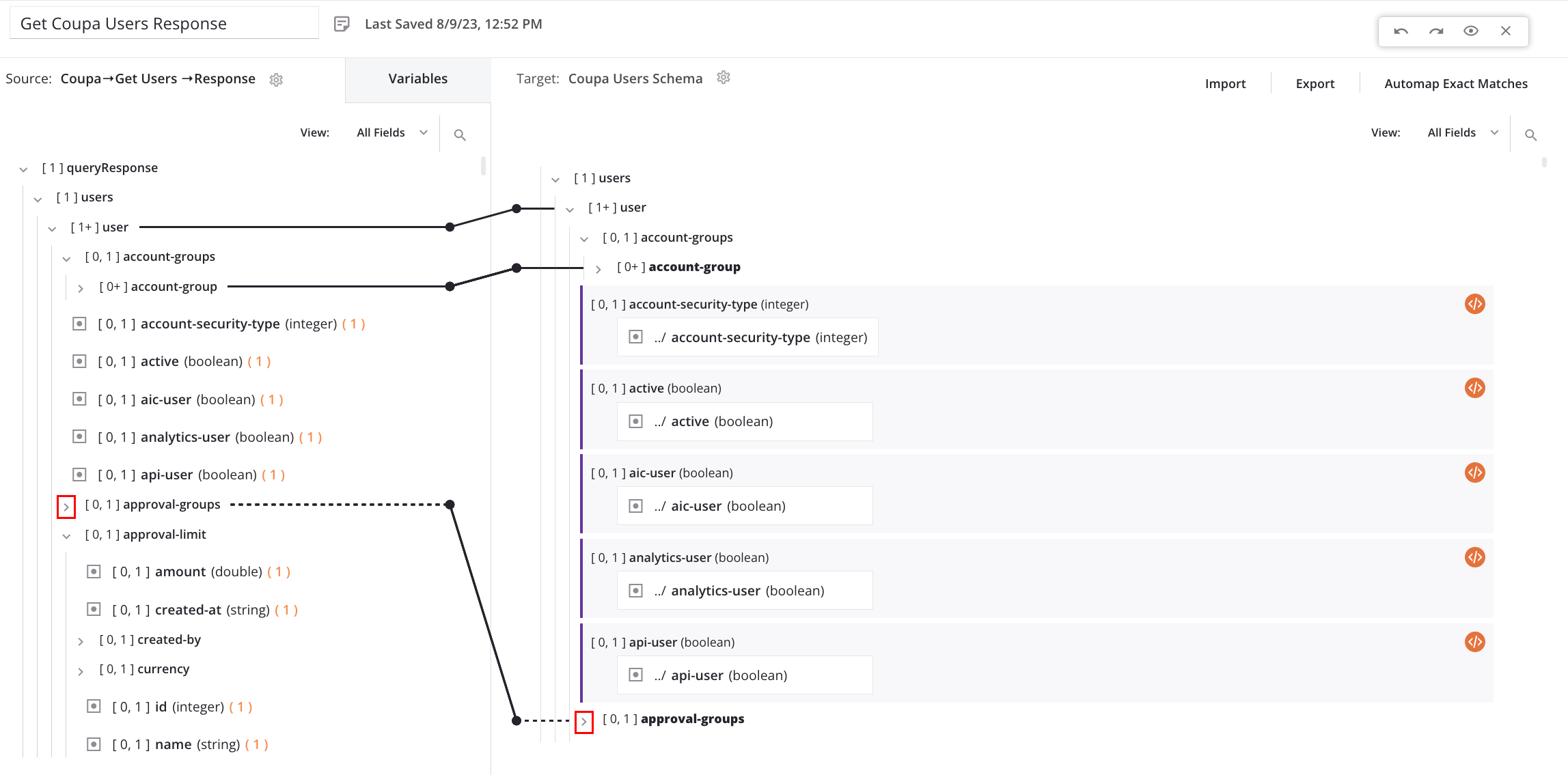
Task: Open script editor for target active field
Action: (1474, 388)
